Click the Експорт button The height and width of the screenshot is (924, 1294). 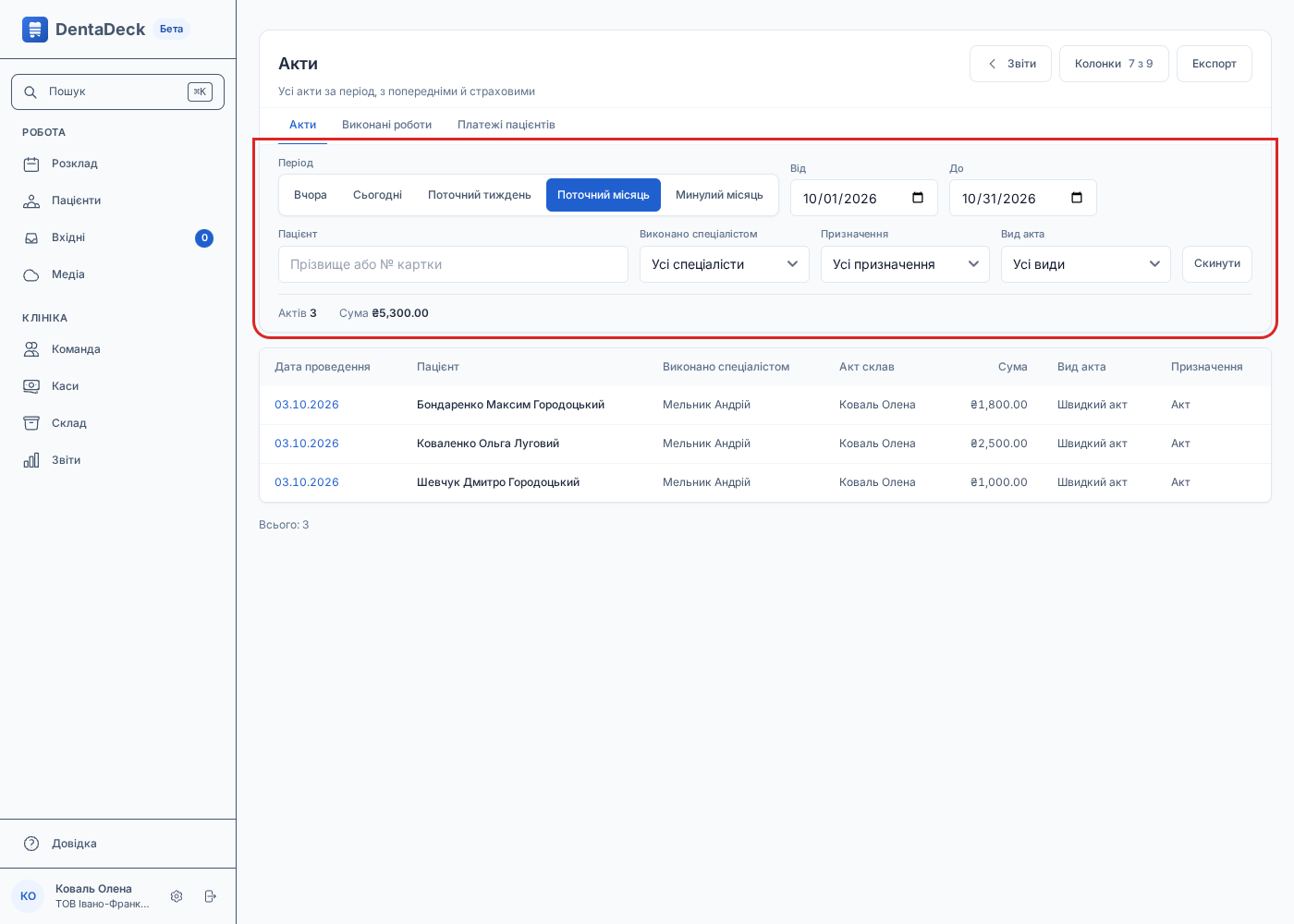1215,64
